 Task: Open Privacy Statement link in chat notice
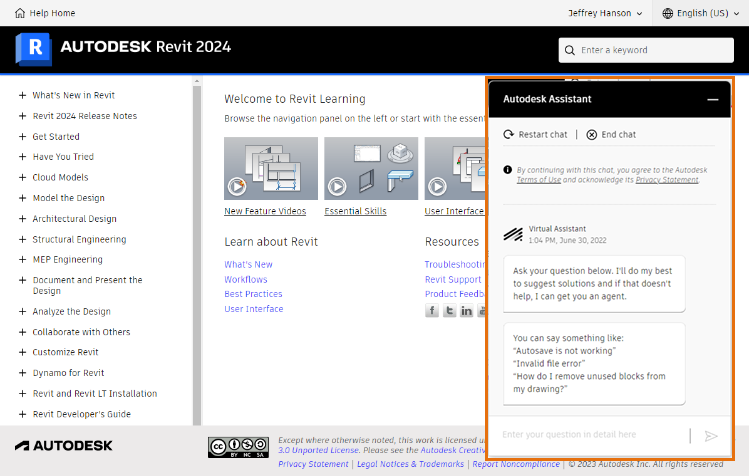coord(667,180)
